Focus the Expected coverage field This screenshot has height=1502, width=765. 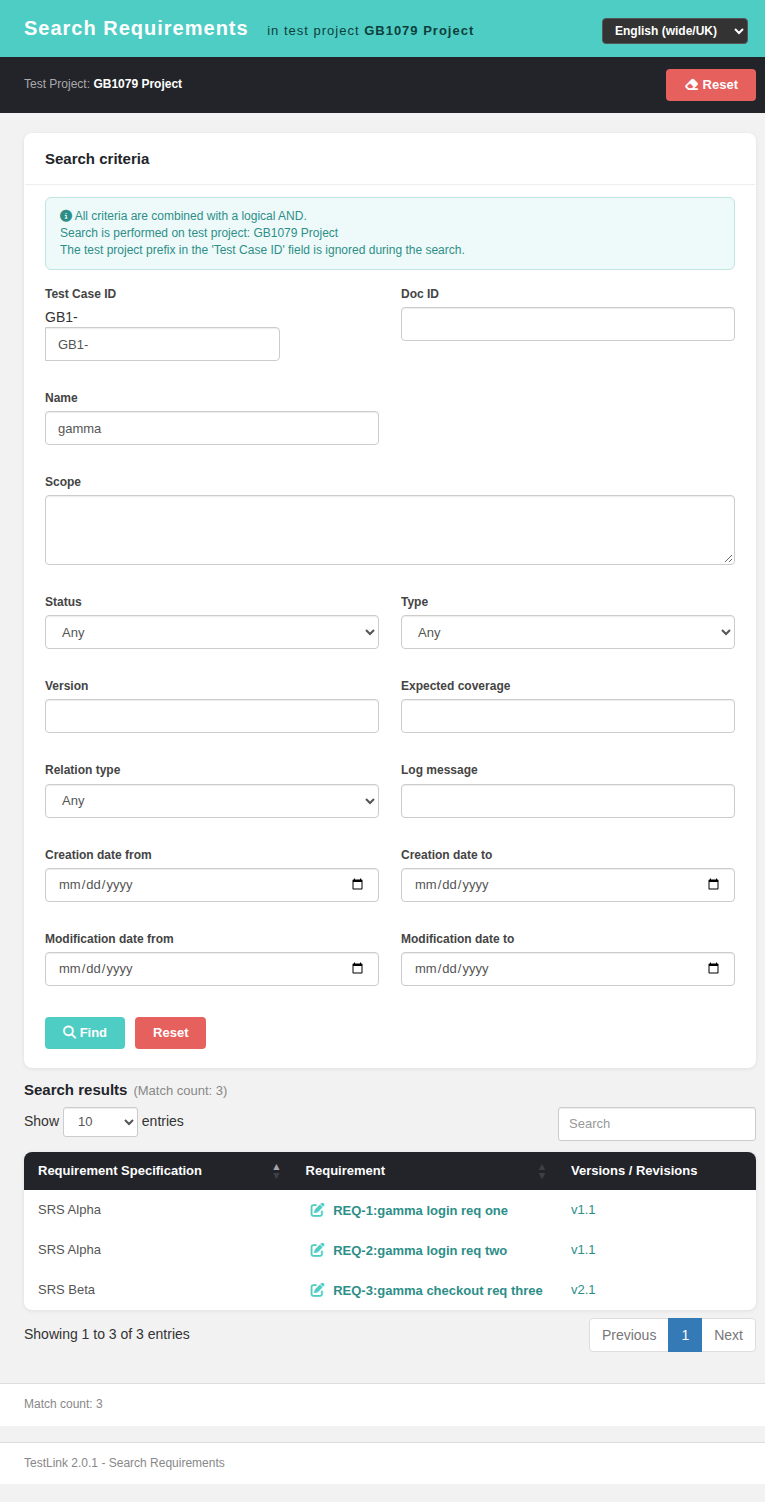pos(568,716)
